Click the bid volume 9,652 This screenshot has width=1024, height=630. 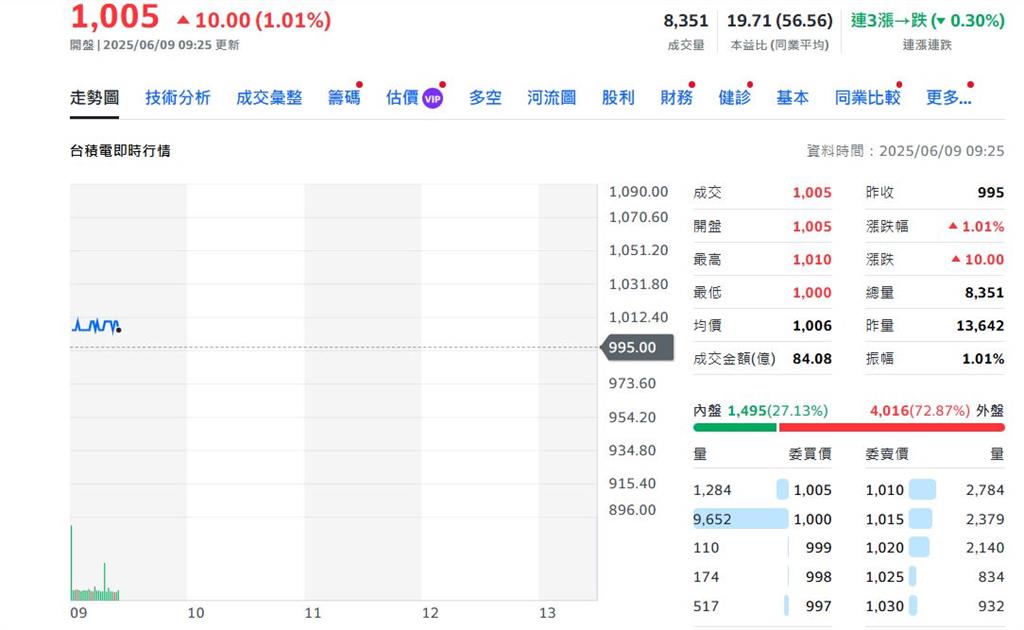pyautogui.click(x=712, y=520)
